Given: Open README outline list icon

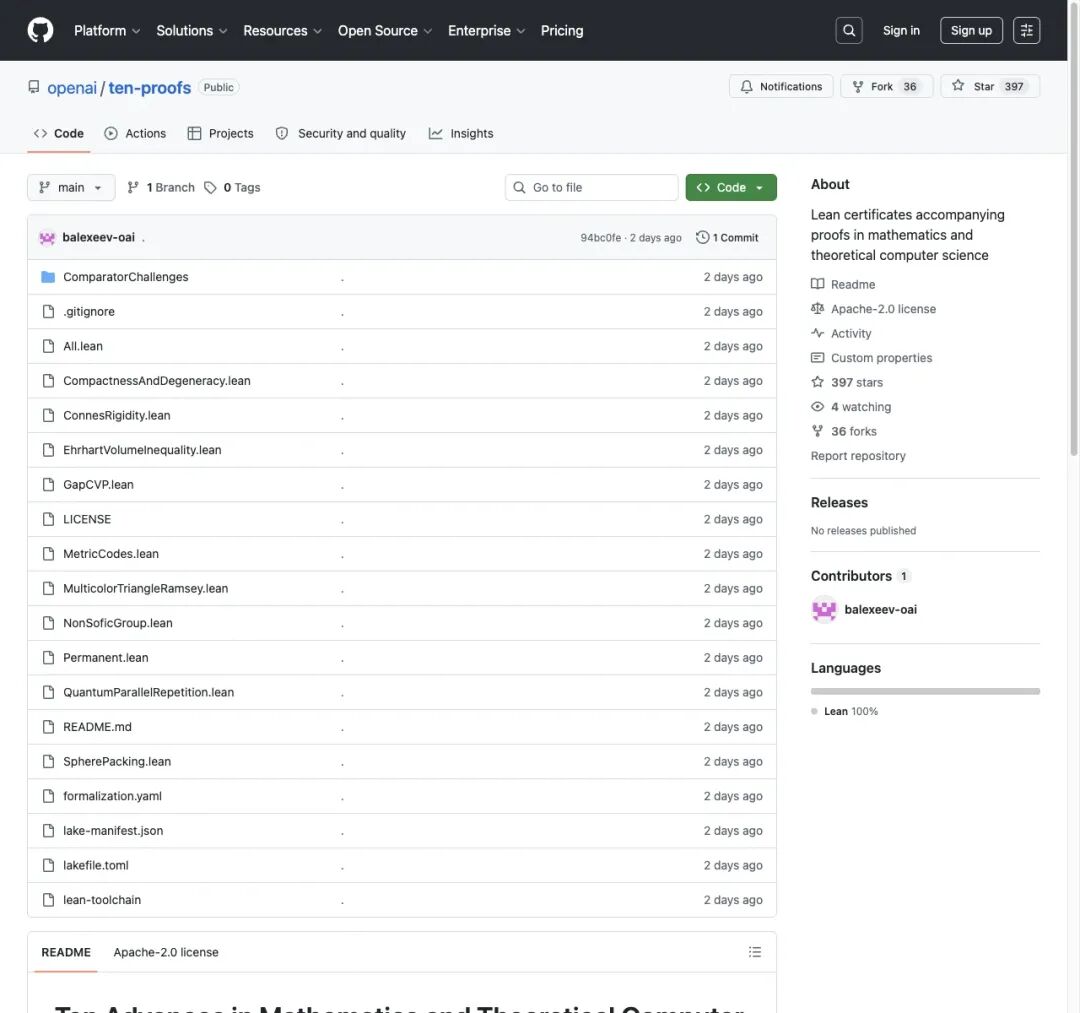Looking at the screenshot, I should [x=755, y=952].
